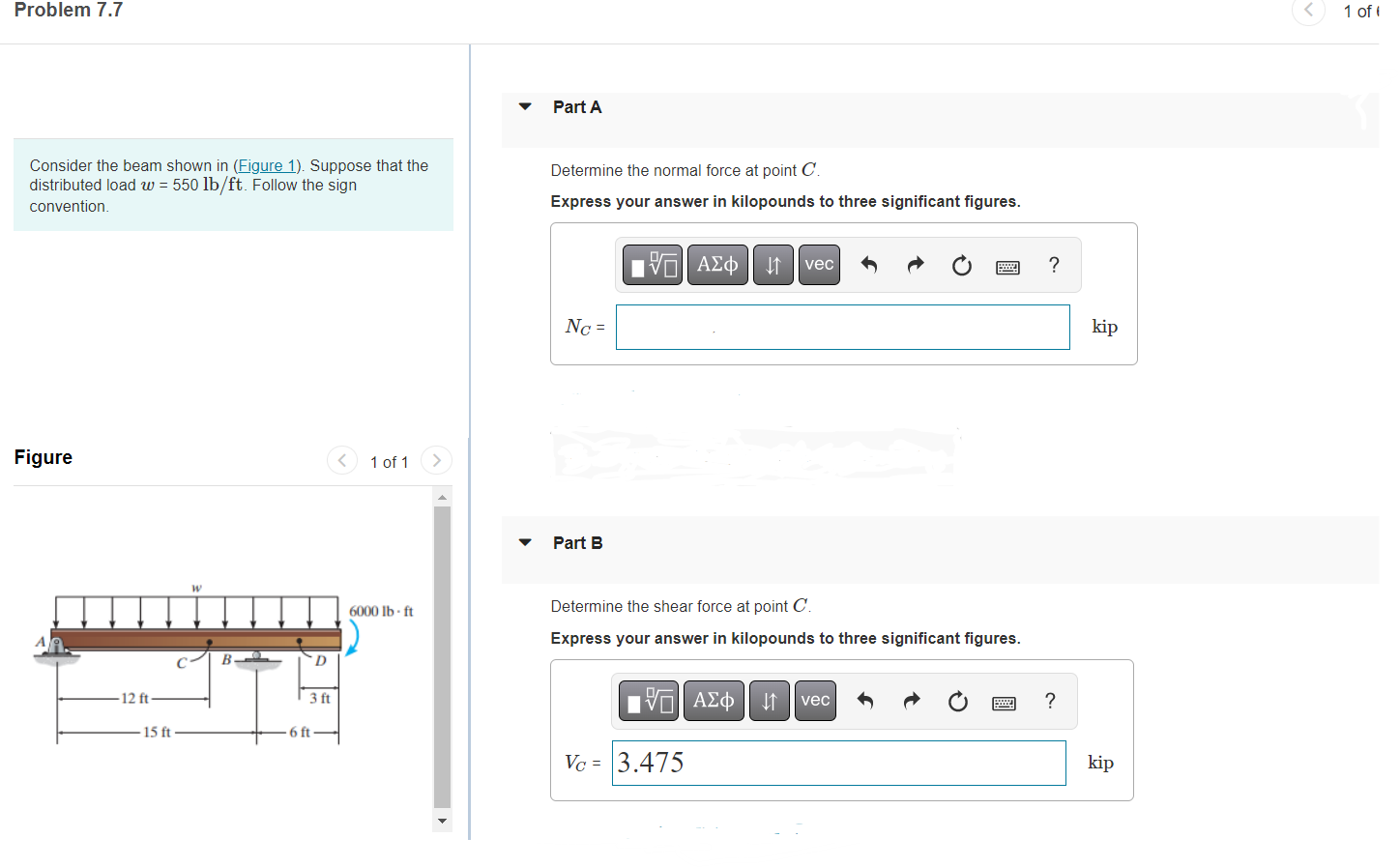Click the '6000 lb · ft' moment label
1400x867 pixels.
381,611
